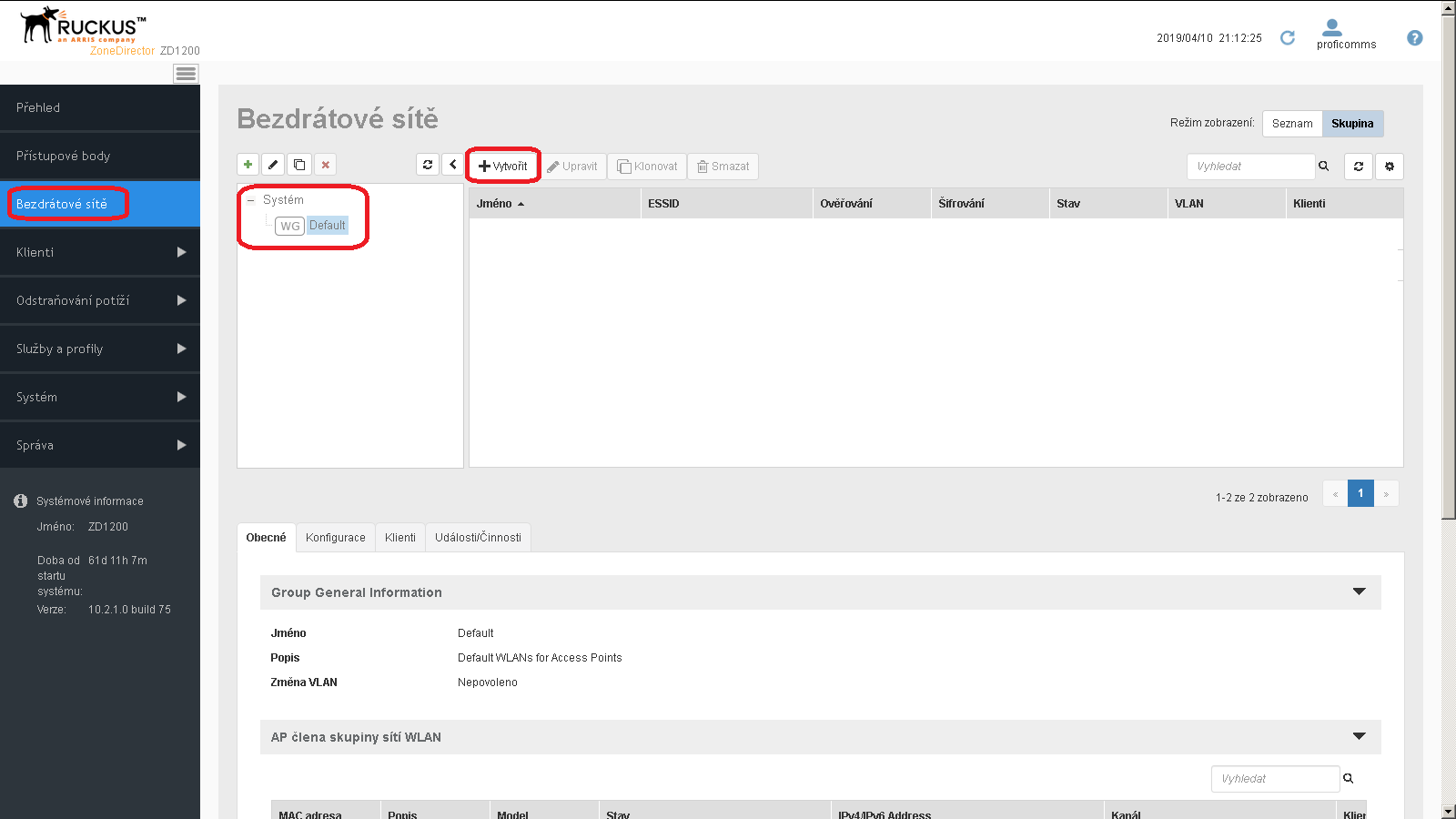Click the green plus add group icon
This screenshot has width=1456, height=819.
(x=248, y=165)
